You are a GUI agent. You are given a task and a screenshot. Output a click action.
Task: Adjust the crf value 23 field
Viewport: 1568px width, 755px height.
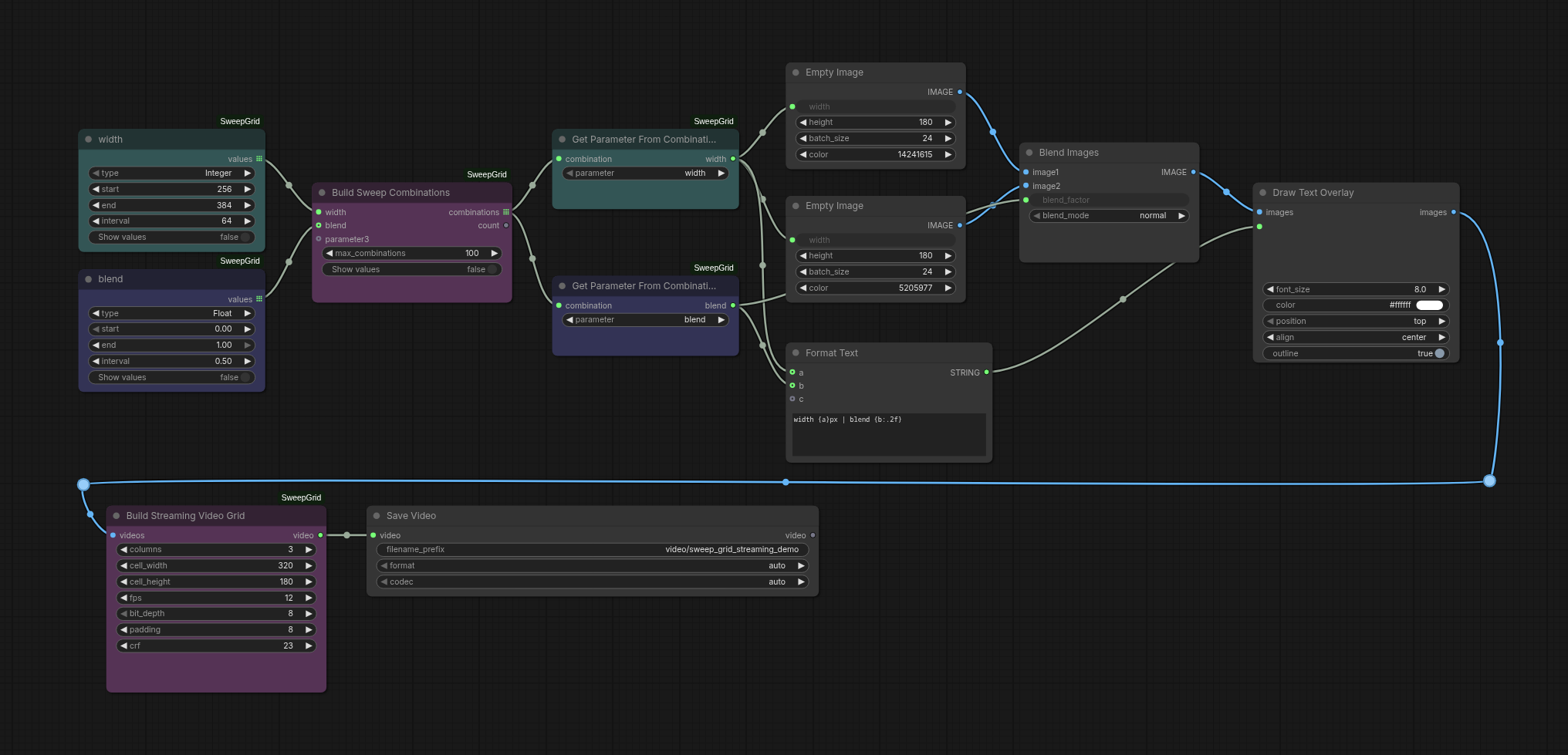point(216,646)
